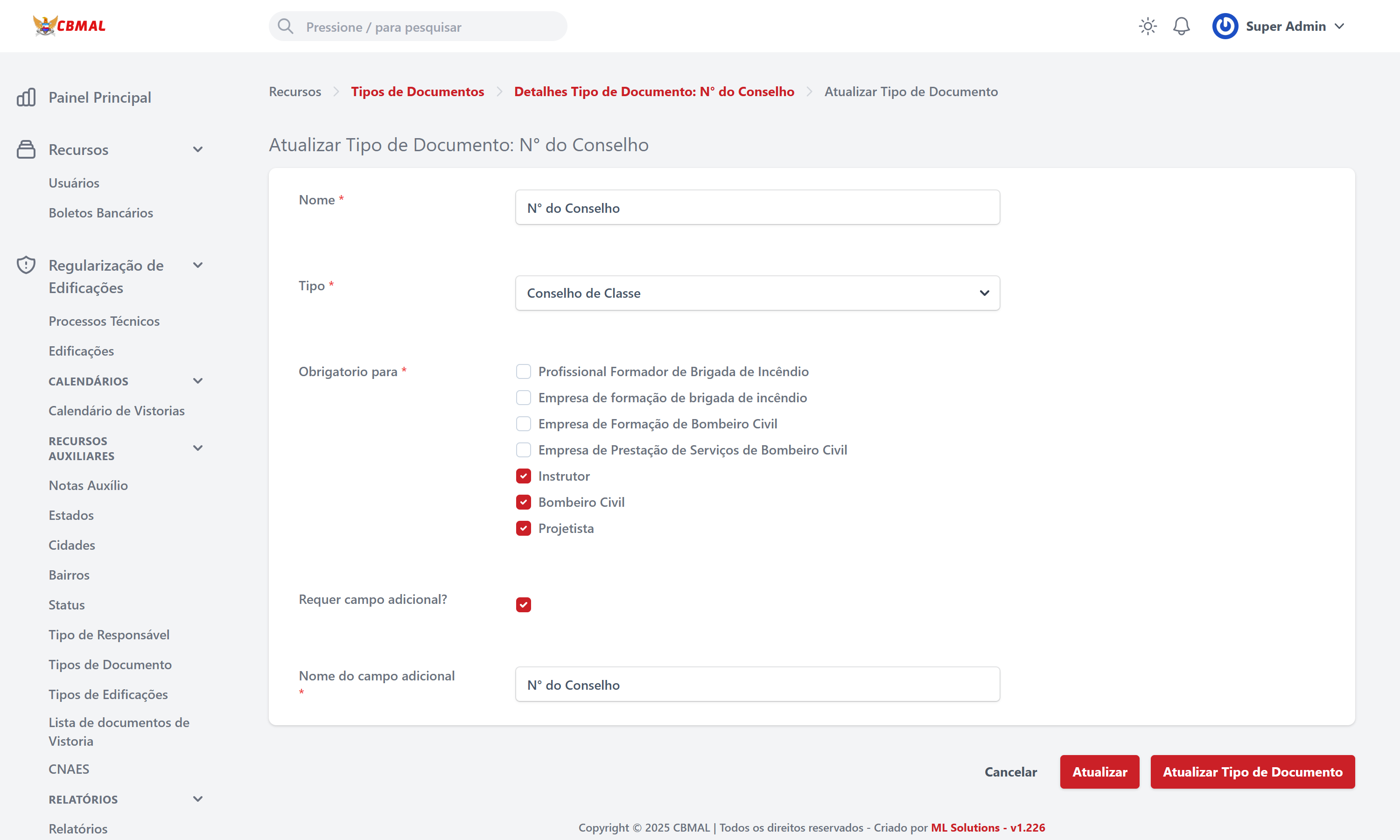This screenshot has width=1400, height=840.
Task: Toggle the light theme sun icon
Action: 1147,26
